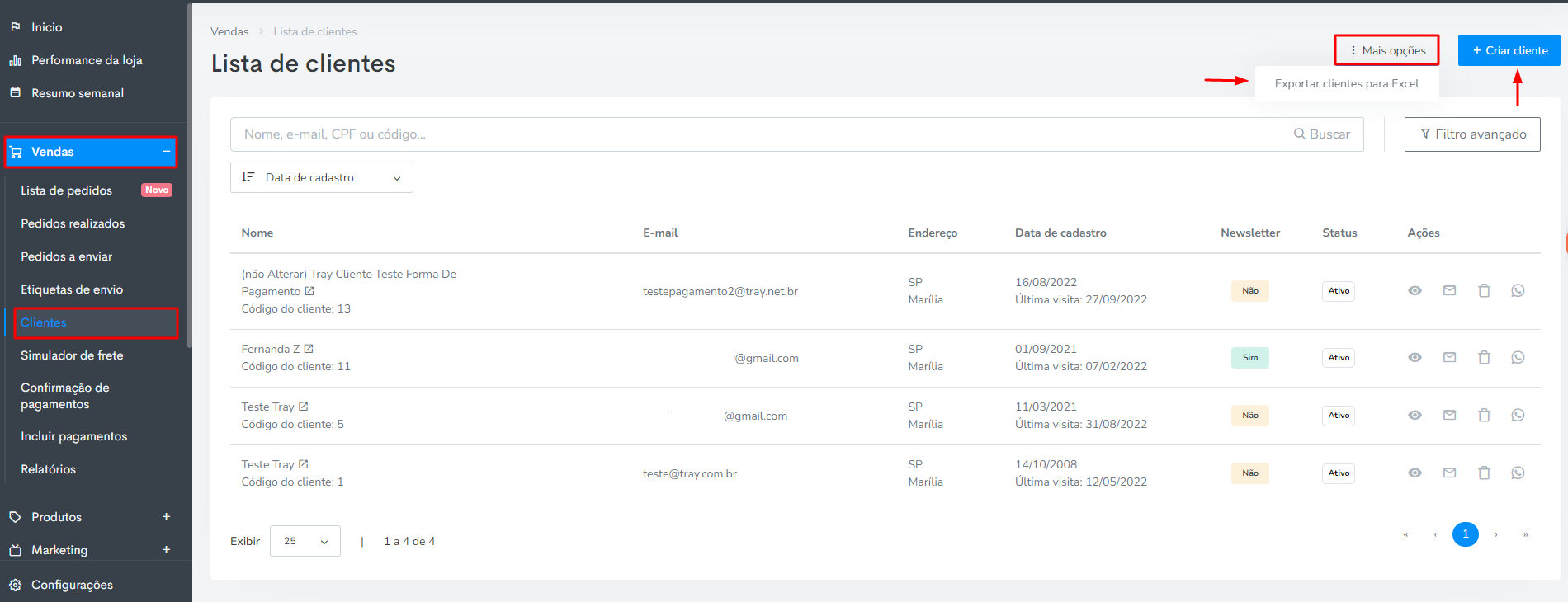Viewport: 1568px width, 602px height.
Task: Click the Nome, e-mail, CPF search field
Action: (x=761, y=134)
